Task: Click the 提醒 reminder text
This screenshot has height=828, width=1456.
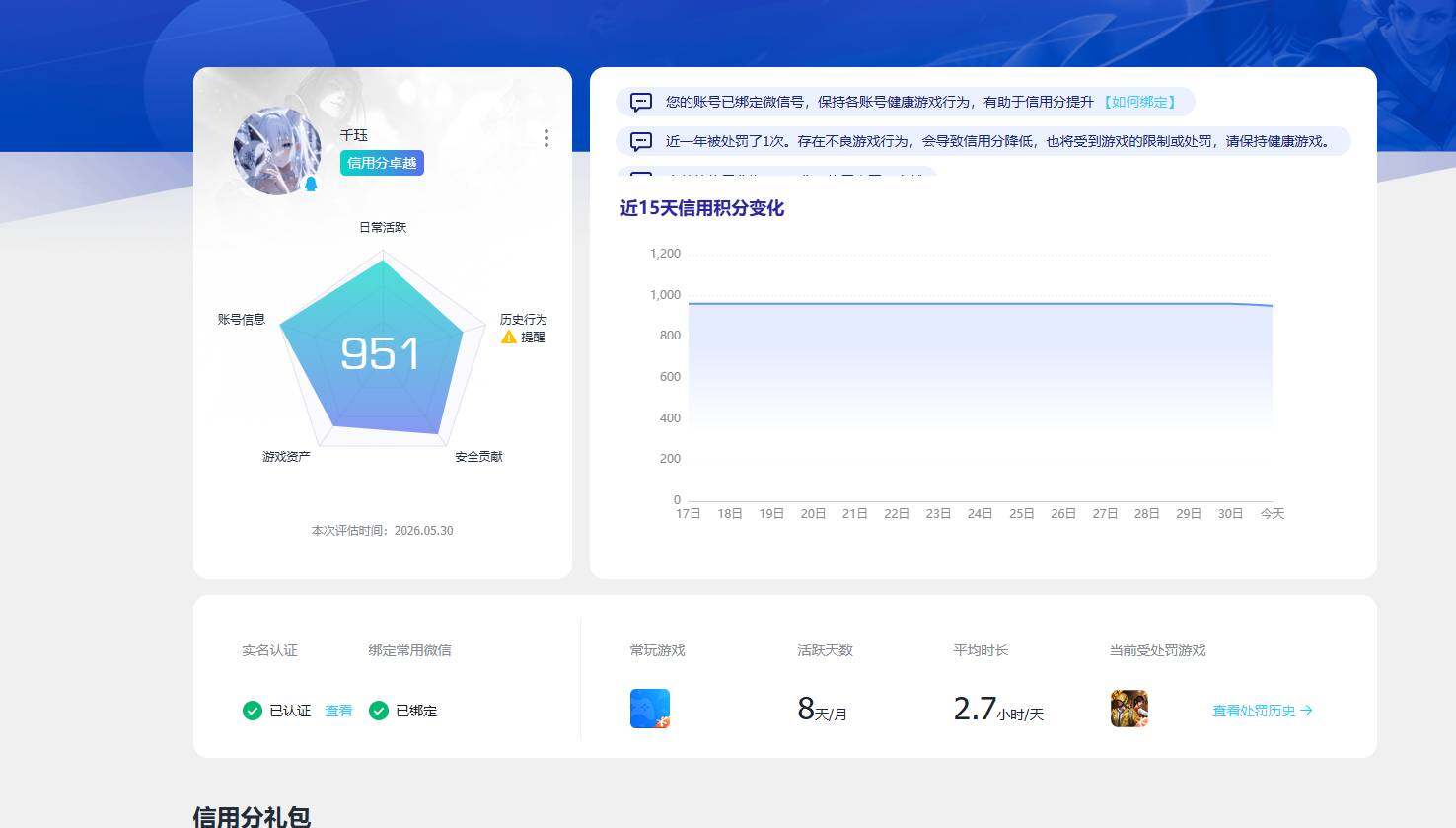Action: pyautogui.click(x=533, y=337)
